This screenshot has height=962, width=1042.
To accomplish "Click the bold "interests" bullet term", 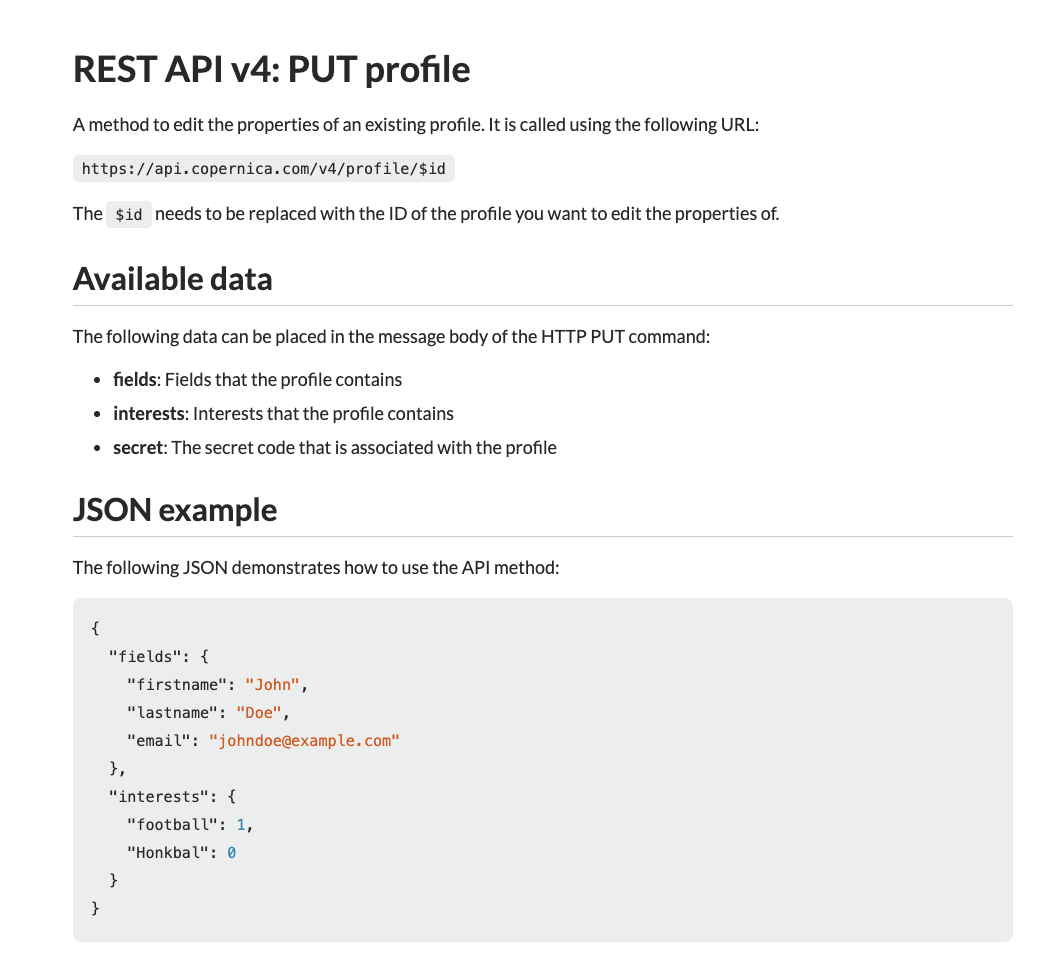I will [x=148, y=414].
